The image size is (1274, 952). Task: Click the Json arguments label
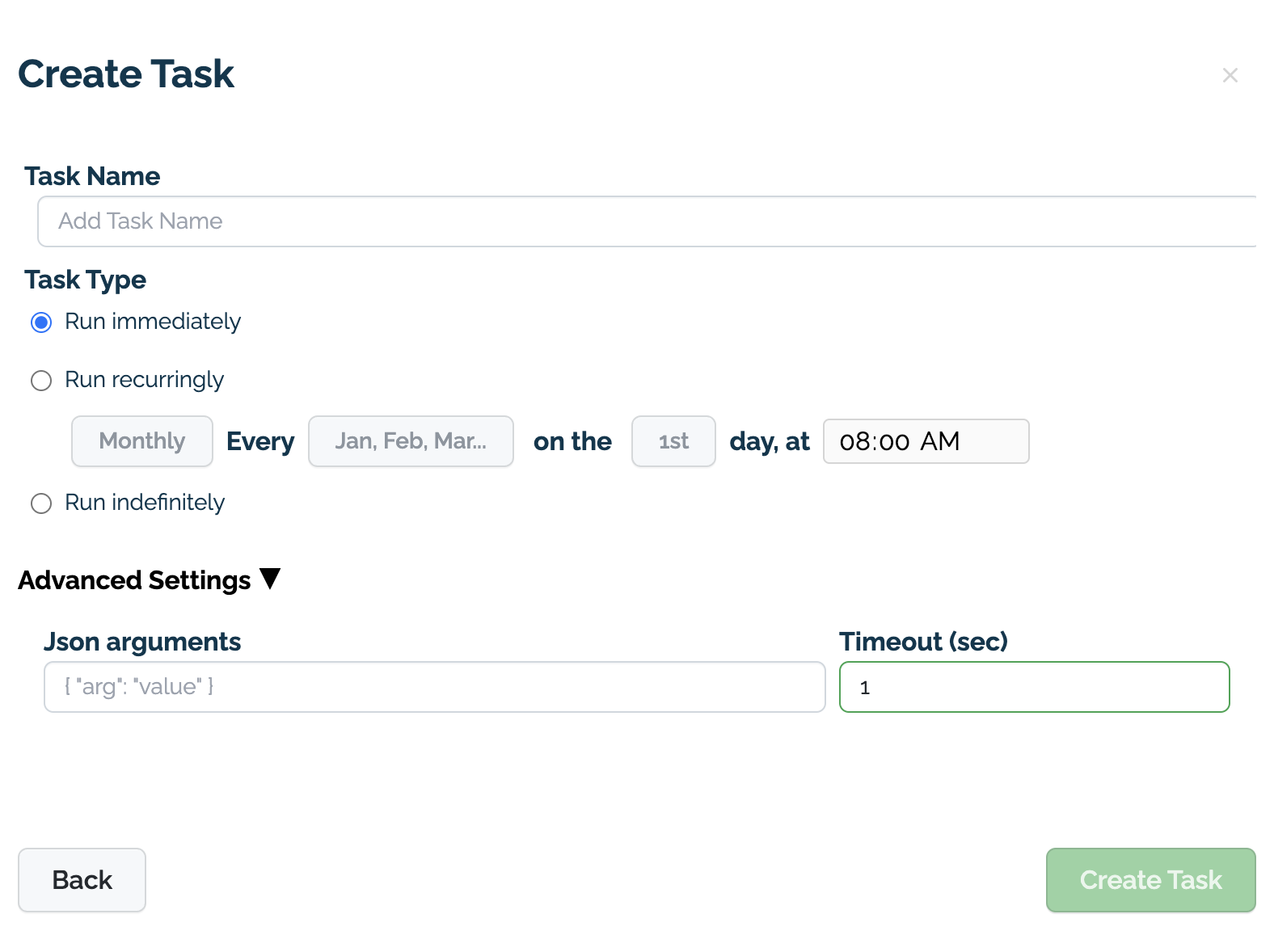pyautogui.click(x=142, y=641)
